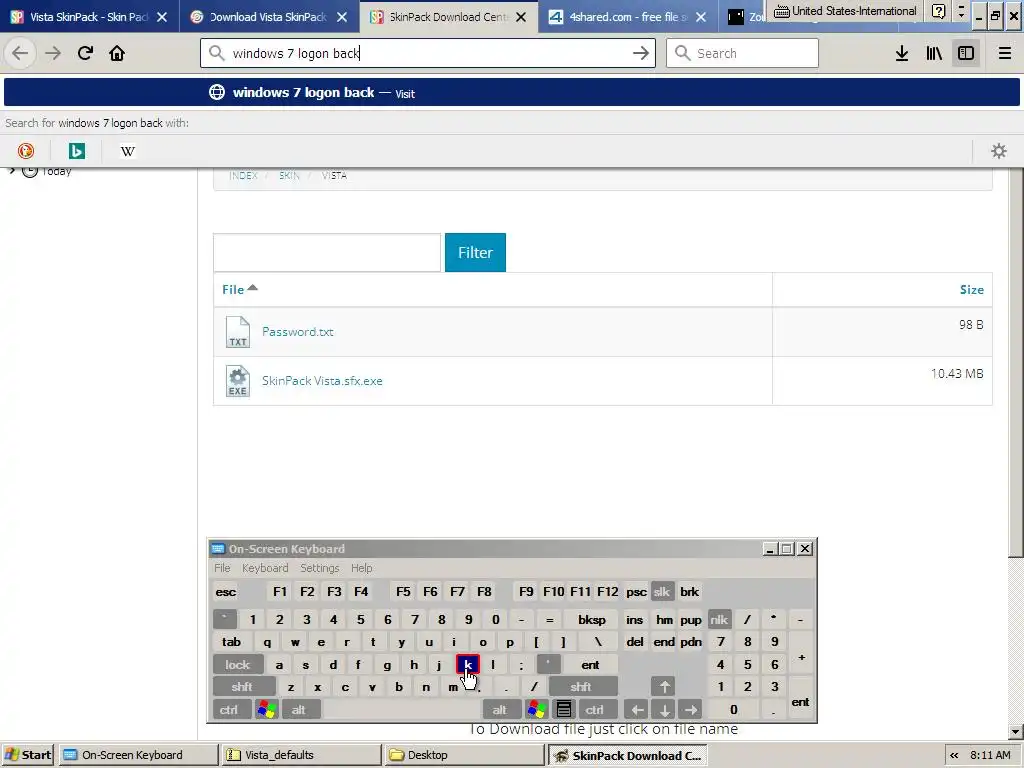Screen dimensions: 1024x768
Task: Click the left arrow key on keyboard
Action: pyautogui.click(x=637, y=709)
